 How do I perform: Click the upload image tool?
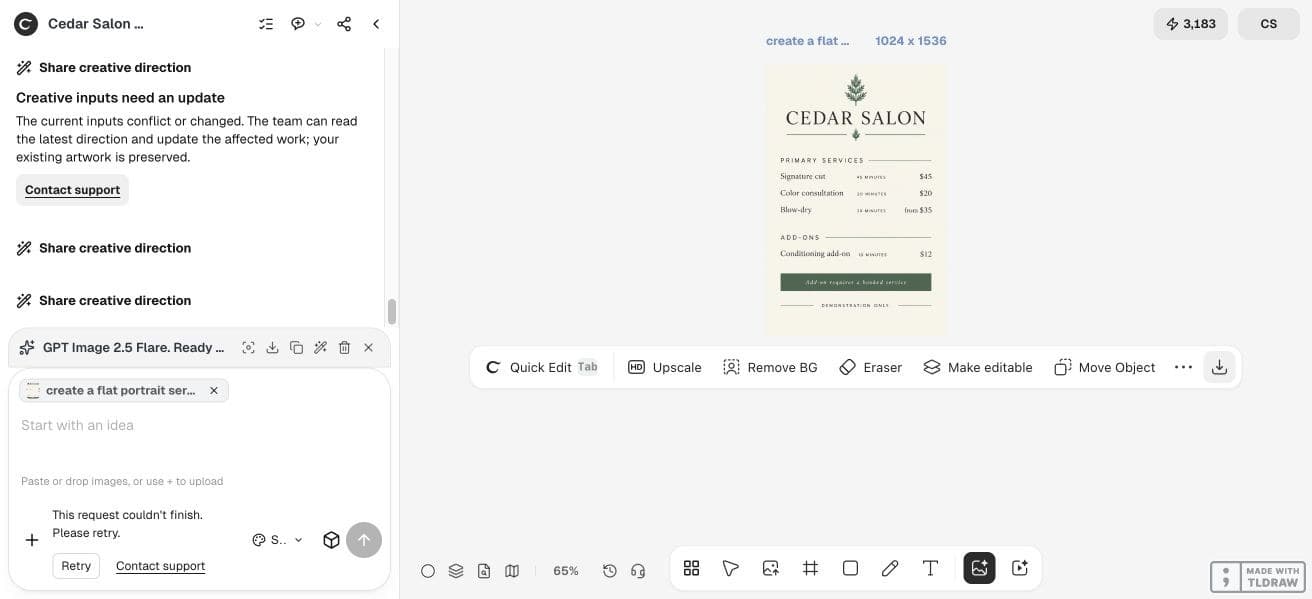771,568
